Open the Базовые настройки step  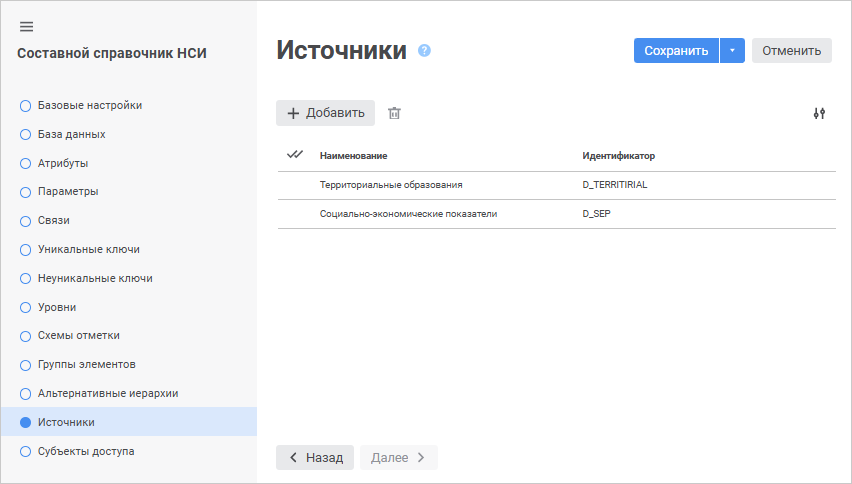tap(89, 105)
